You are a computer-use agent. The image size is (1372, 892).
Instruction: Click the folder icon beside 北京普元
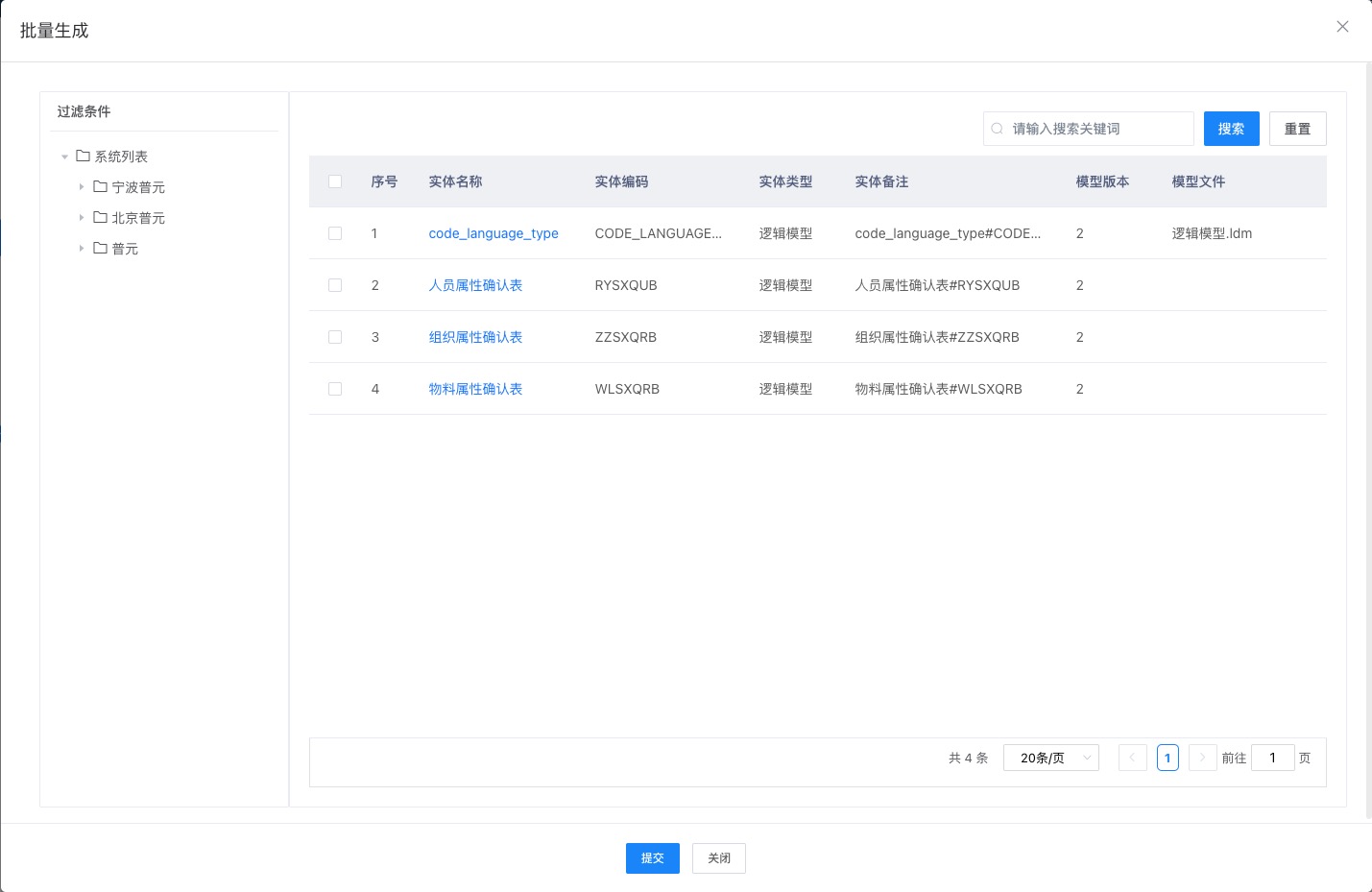click(101, 218)
